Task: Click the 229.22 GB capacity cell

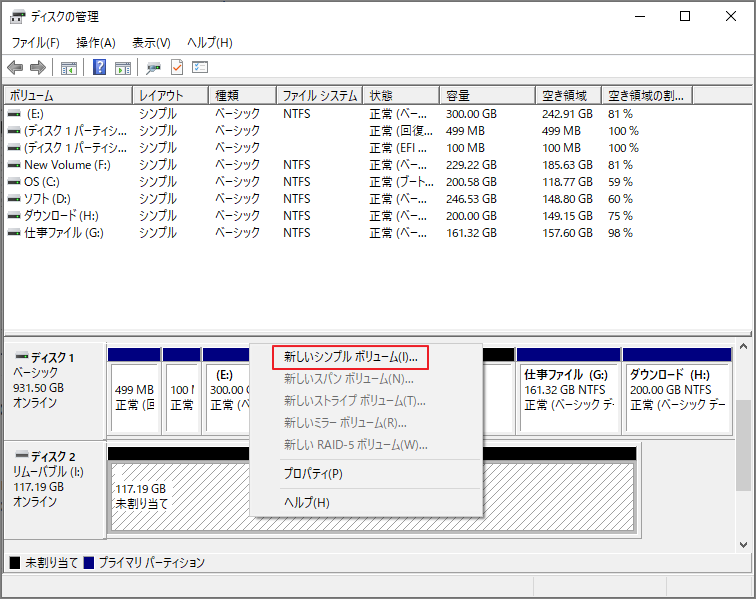Action: tap(472, 165)
